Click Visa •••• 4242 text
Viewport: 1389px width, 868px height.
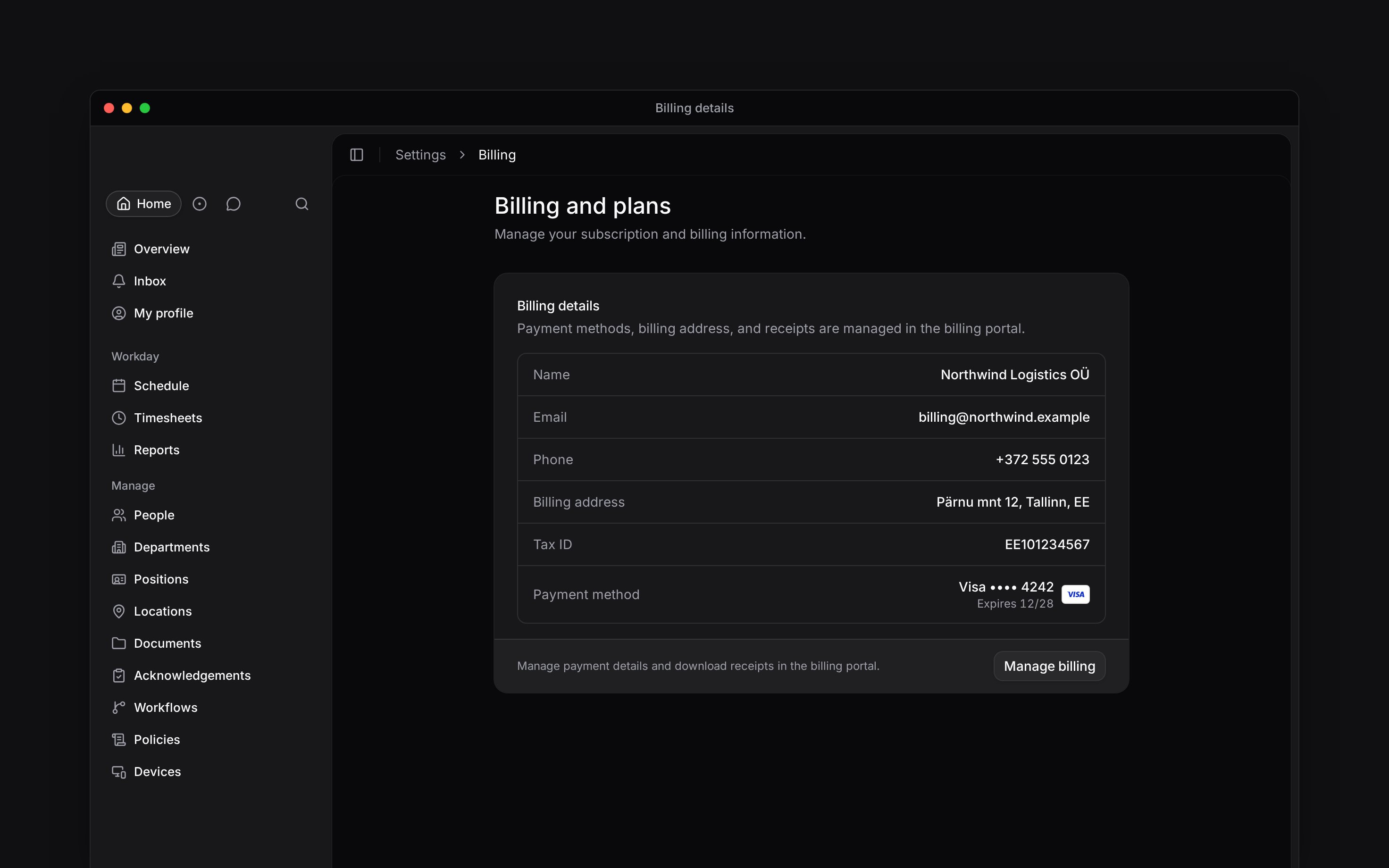coord(1005,587)
